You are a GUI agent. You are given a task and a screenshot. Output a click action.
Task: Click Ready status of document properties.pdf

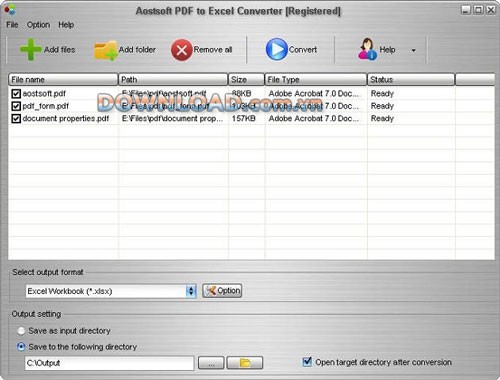[382, 118]
